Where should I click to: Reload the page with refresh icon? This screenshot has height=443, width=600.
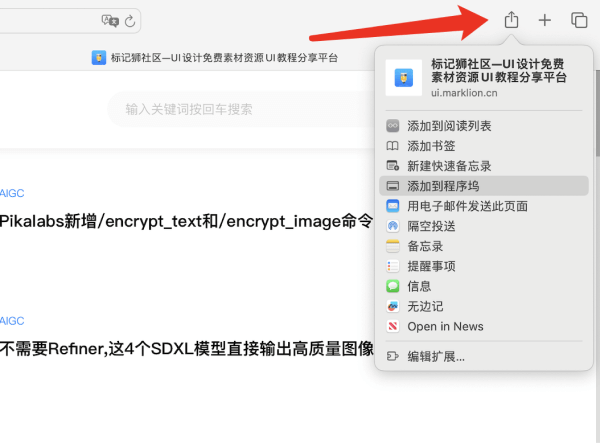tap(130, 21)
